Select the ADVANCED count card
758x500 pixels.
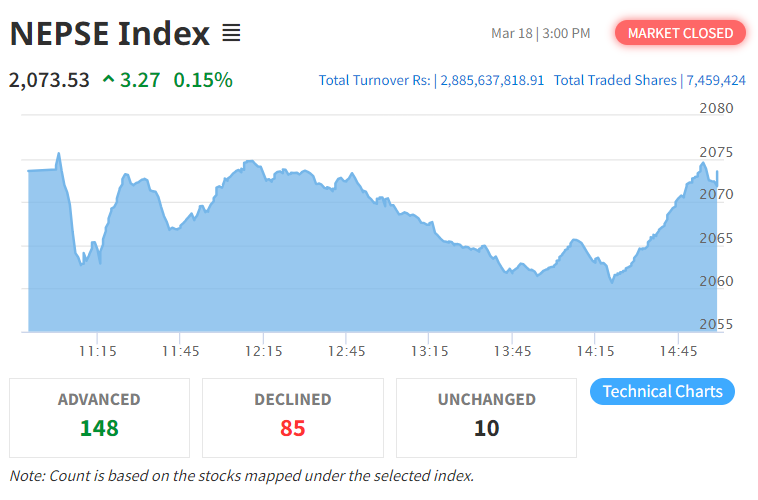click(x=99, y=417)
